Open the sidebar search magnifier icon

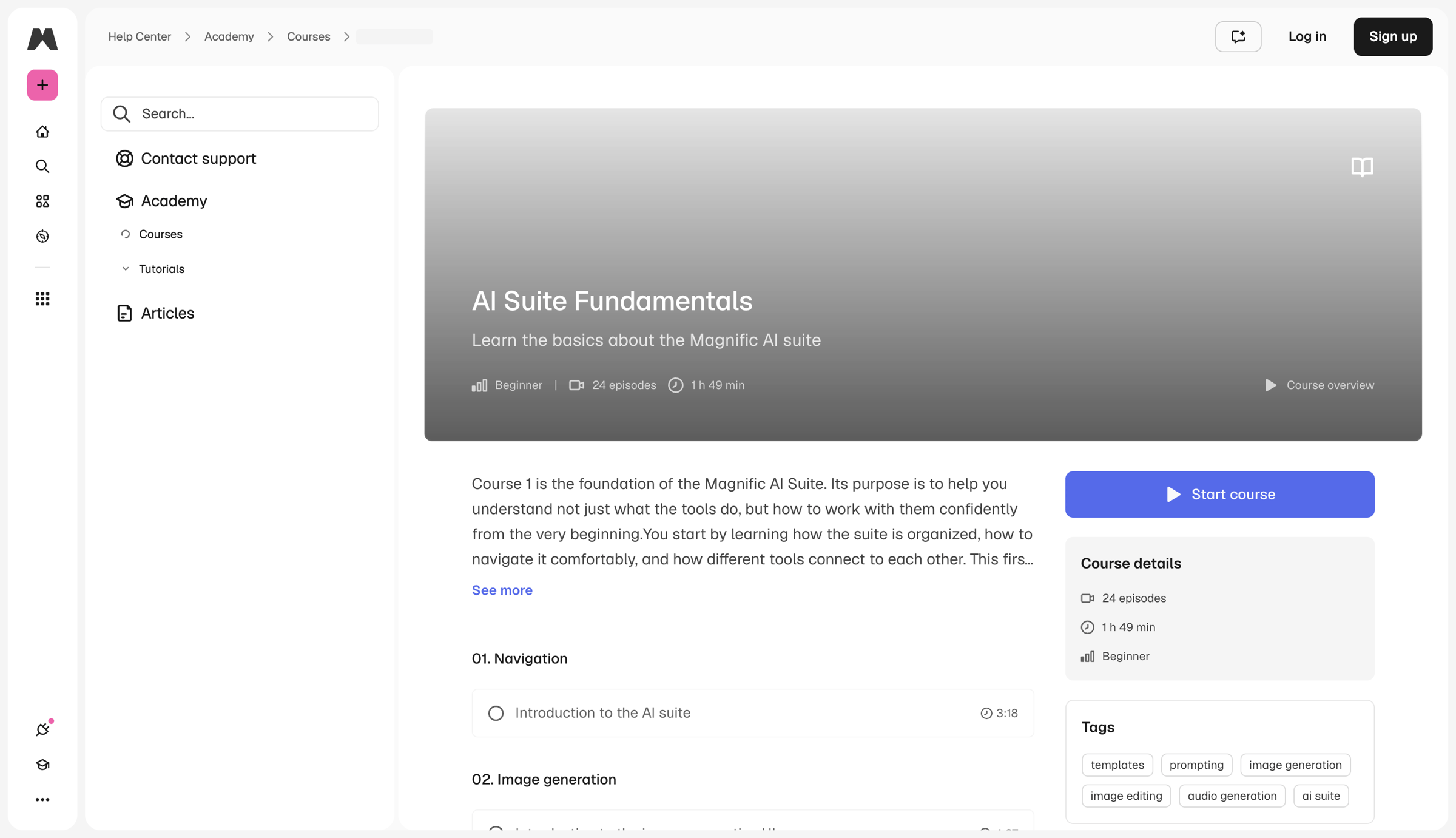coord(42,166)
